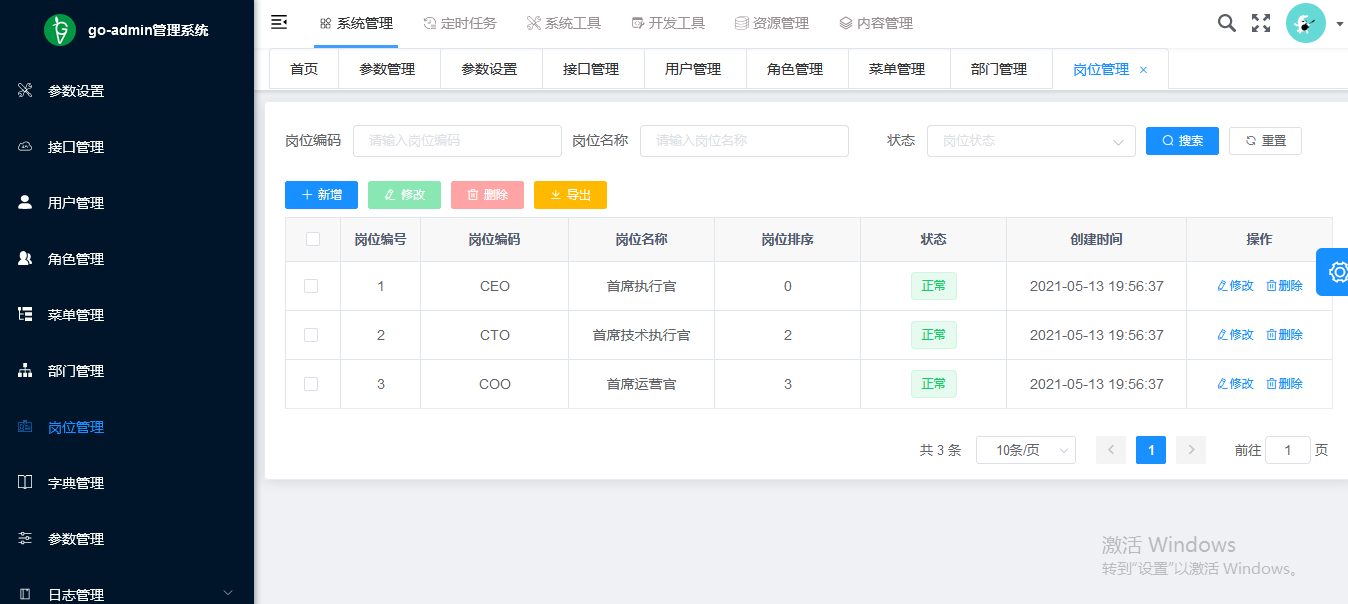This screenshot has height=604, width=1348.
Task: Click the blue 新增 button
Action: click(x=321, y=195)
